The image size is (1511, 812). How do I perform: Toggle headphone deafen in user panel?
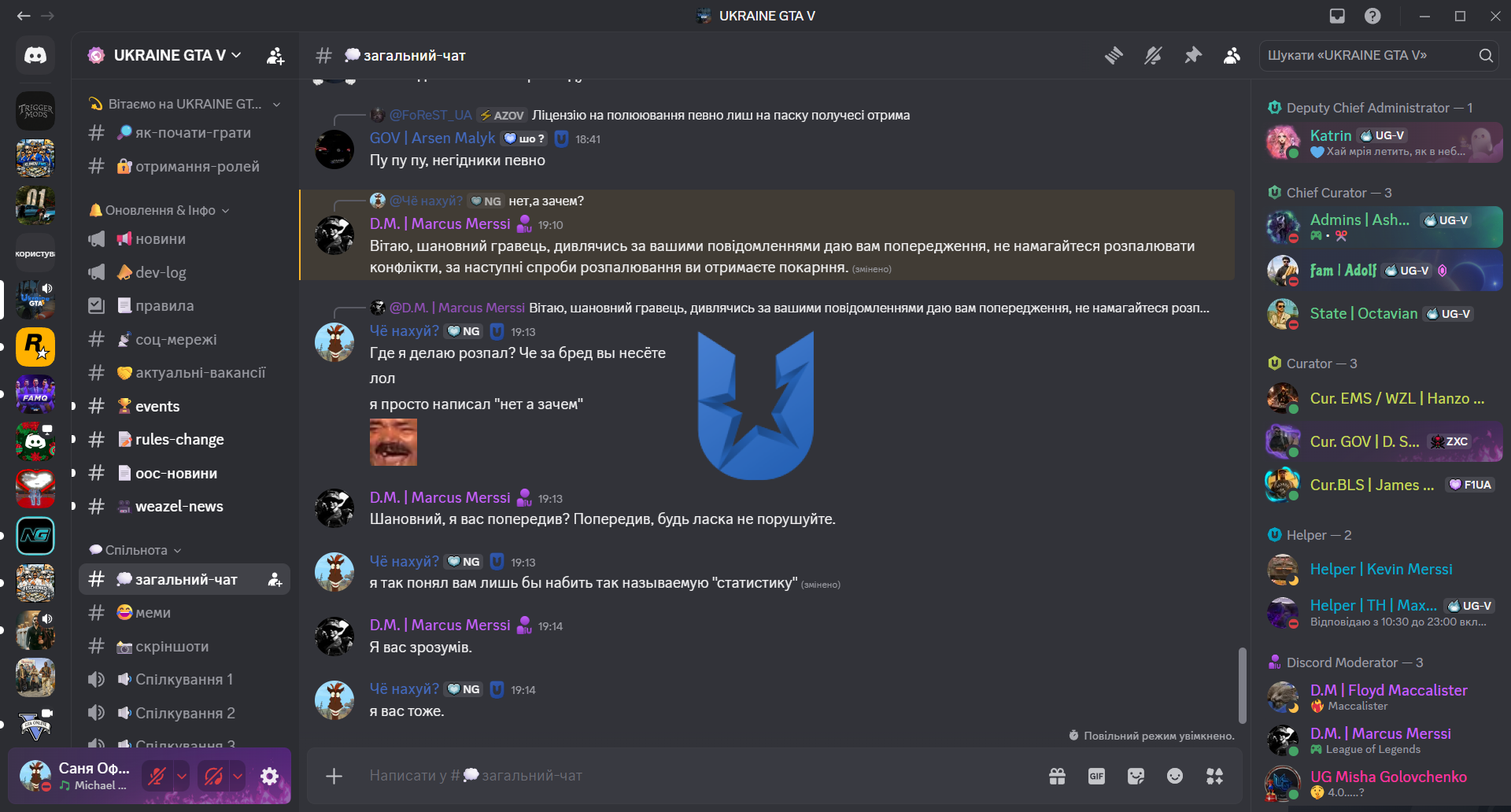click(213, 777)
